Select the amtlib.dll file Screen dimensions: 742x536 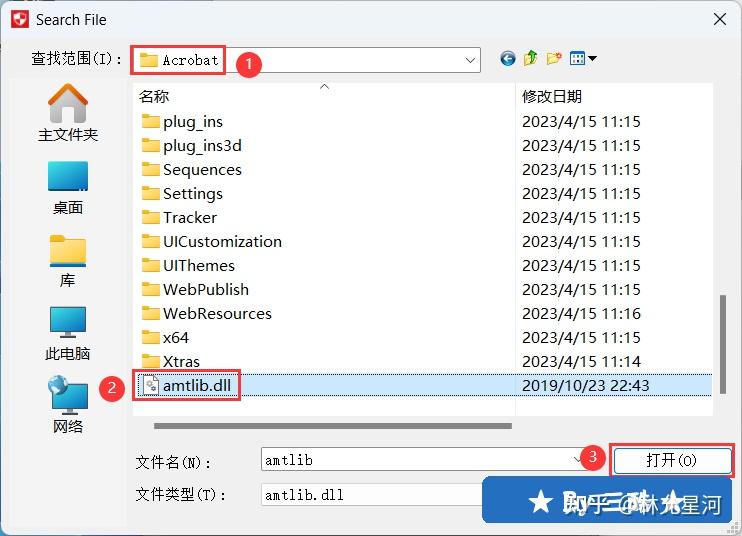pos(187,386)
